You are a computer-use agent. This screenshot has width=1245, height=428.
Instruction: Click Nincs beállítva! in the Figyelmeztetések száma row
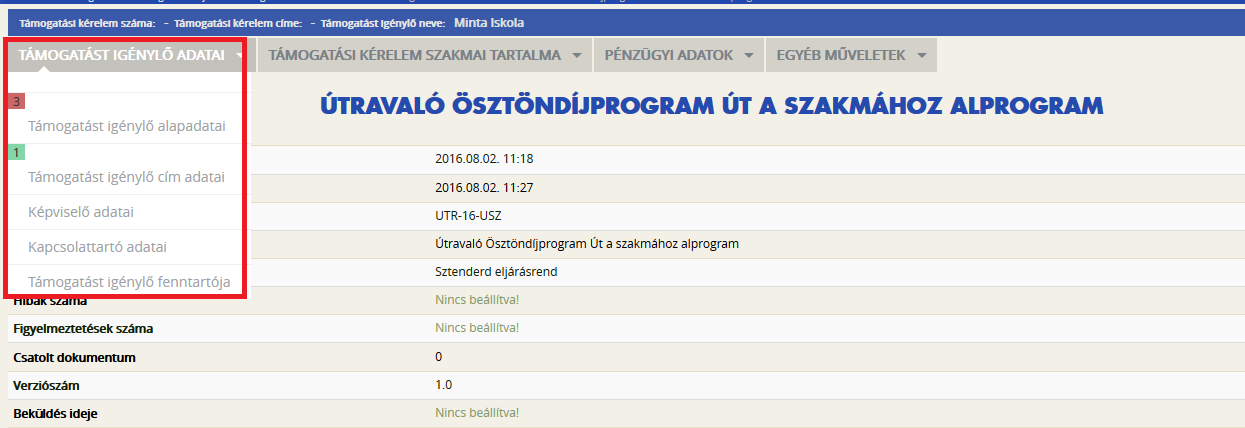pyautogui.click(x=477, y=328)
